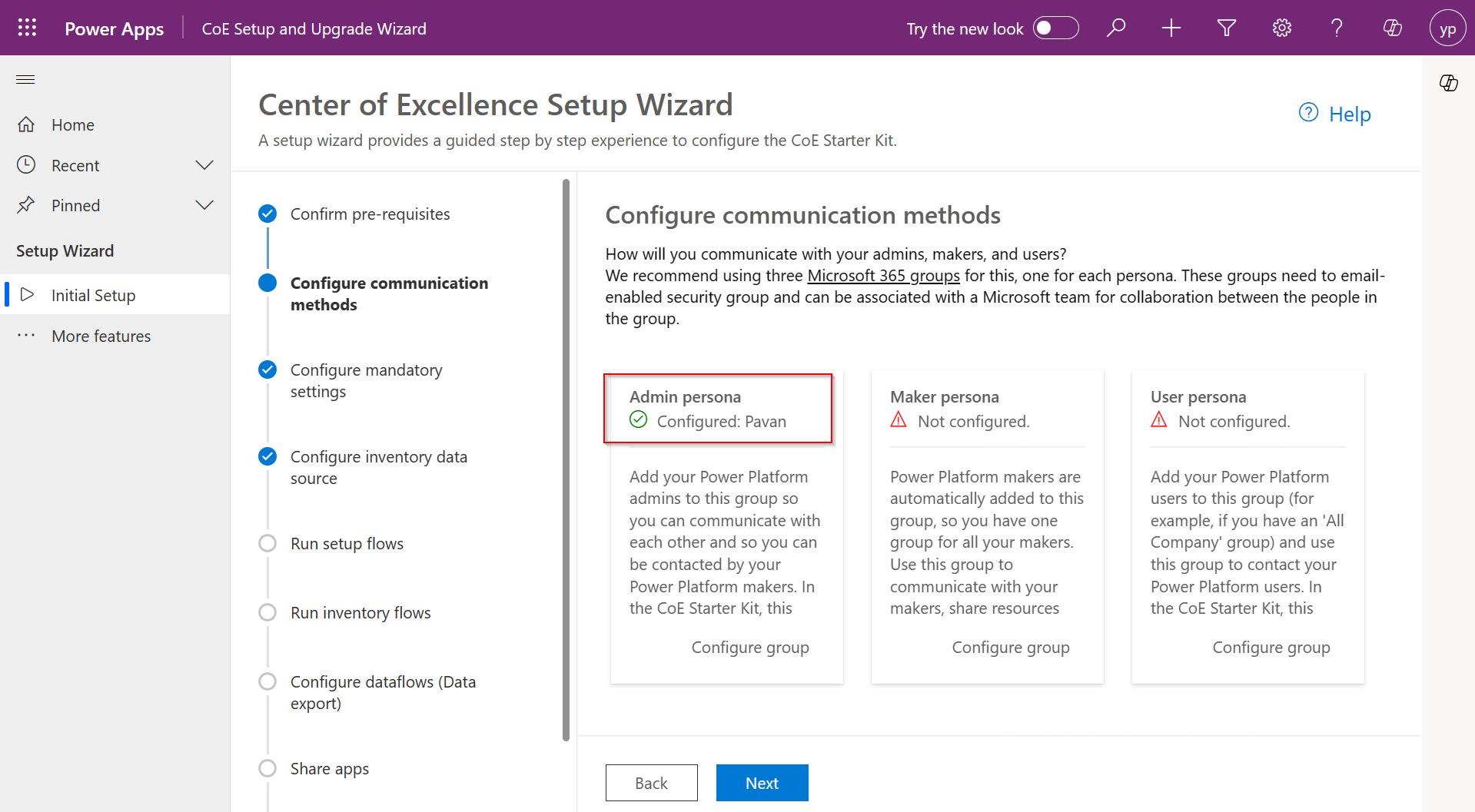The height and width of the screenshot is (812, 1475).
Task: Open the new item plus icon
Action: coord(1171,28)
